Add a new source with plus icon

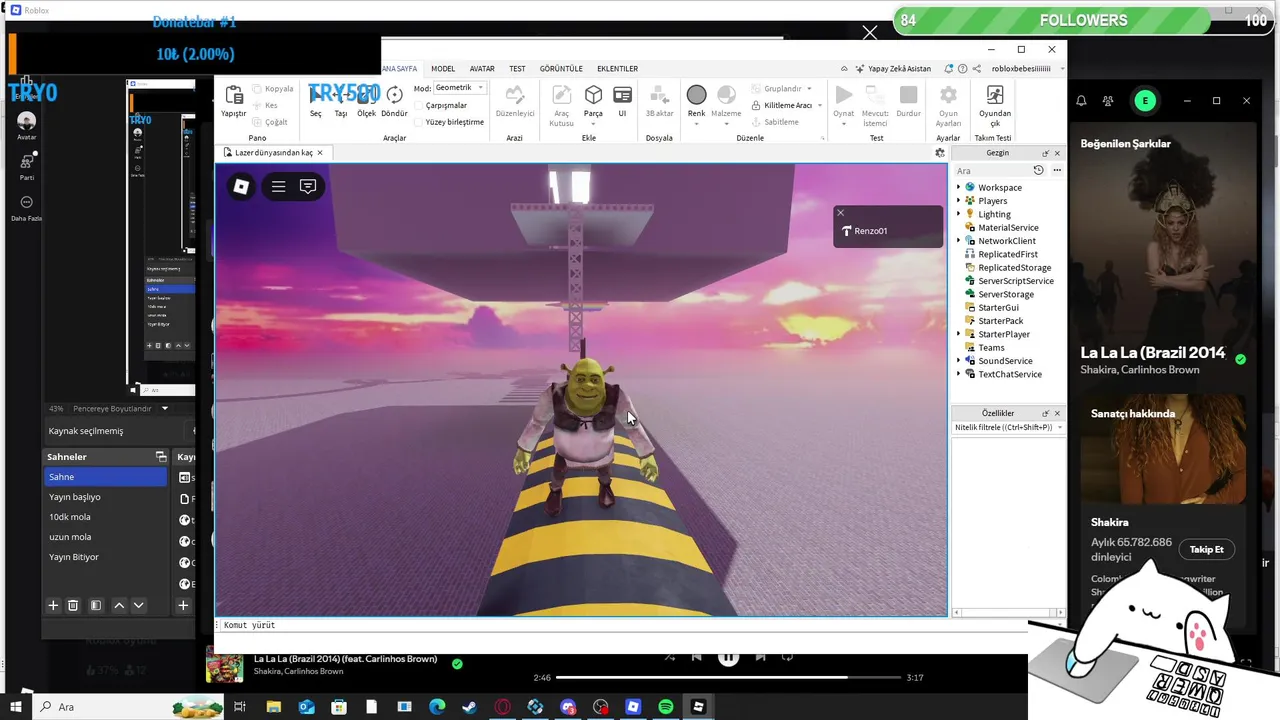click(183, 605)
